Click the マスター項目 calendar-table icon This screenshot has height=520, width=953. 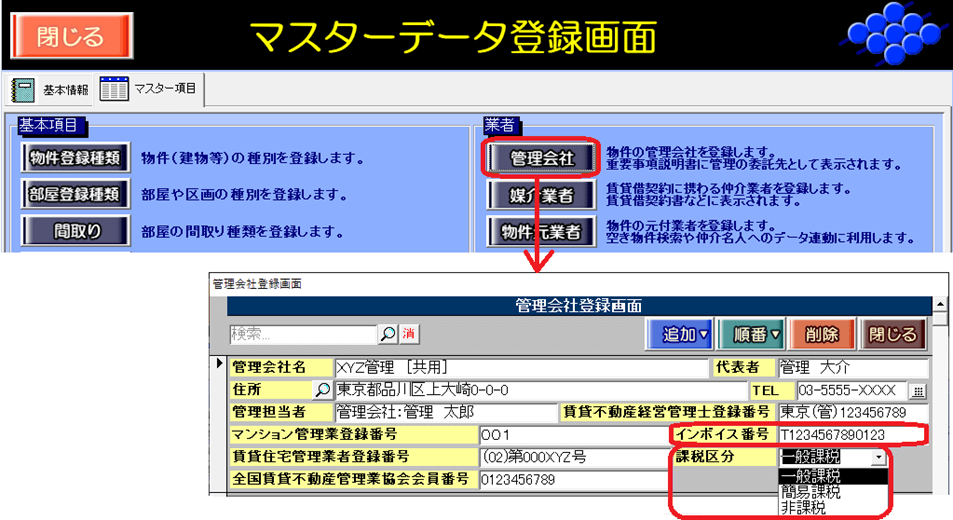[114, 90]
